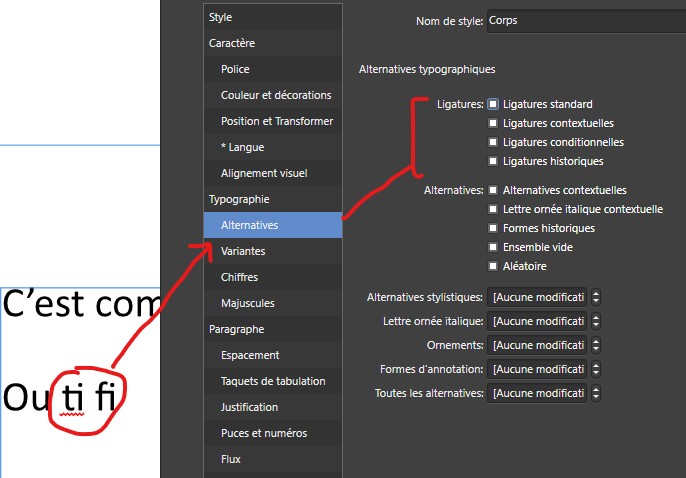Open Lettre ornée italique dropdown

coord(537,321)
